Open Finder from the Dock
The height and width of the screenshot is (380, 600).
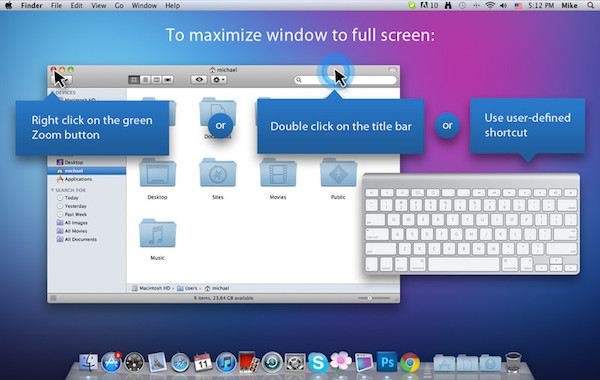(x=88, y=362)
